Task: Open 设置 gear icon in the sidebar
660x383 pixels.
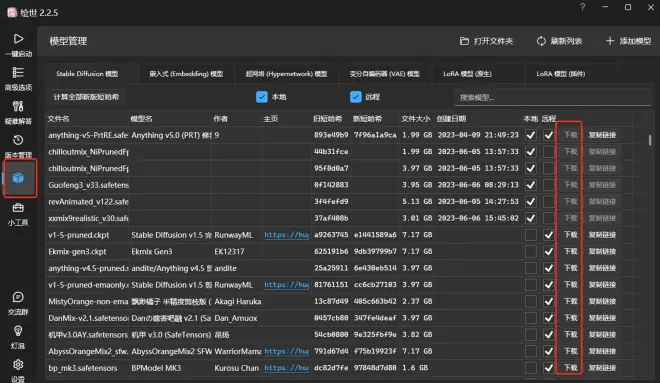Action: (x=18, y=364)
